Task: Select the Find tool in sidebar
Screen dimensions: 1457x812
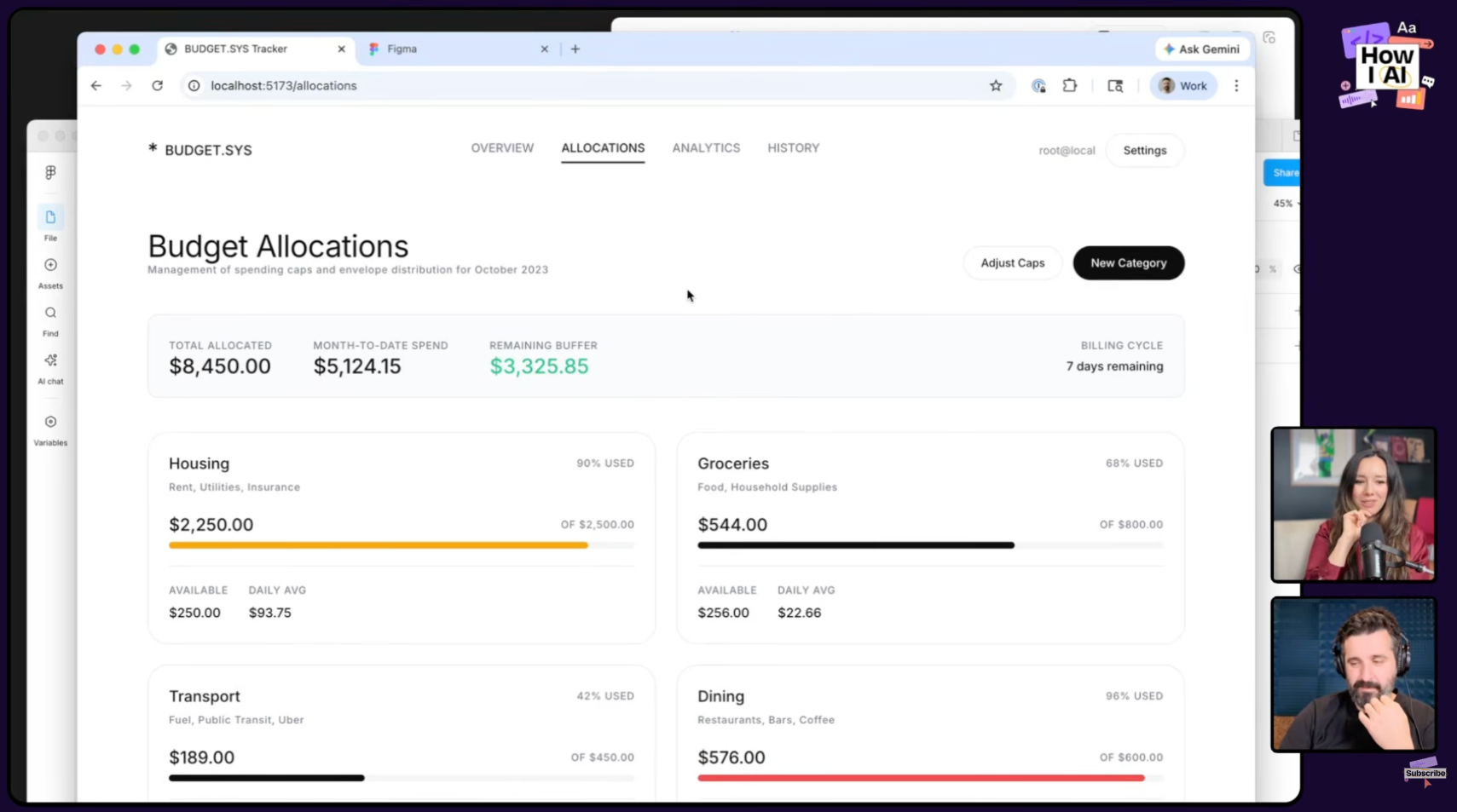Action: 50,314
